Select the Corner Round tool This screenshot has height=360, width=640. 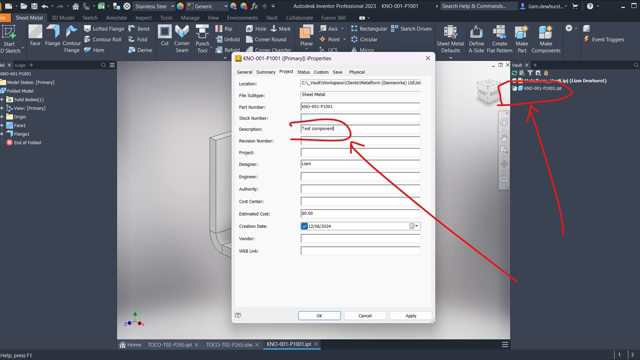coord(266,39)
